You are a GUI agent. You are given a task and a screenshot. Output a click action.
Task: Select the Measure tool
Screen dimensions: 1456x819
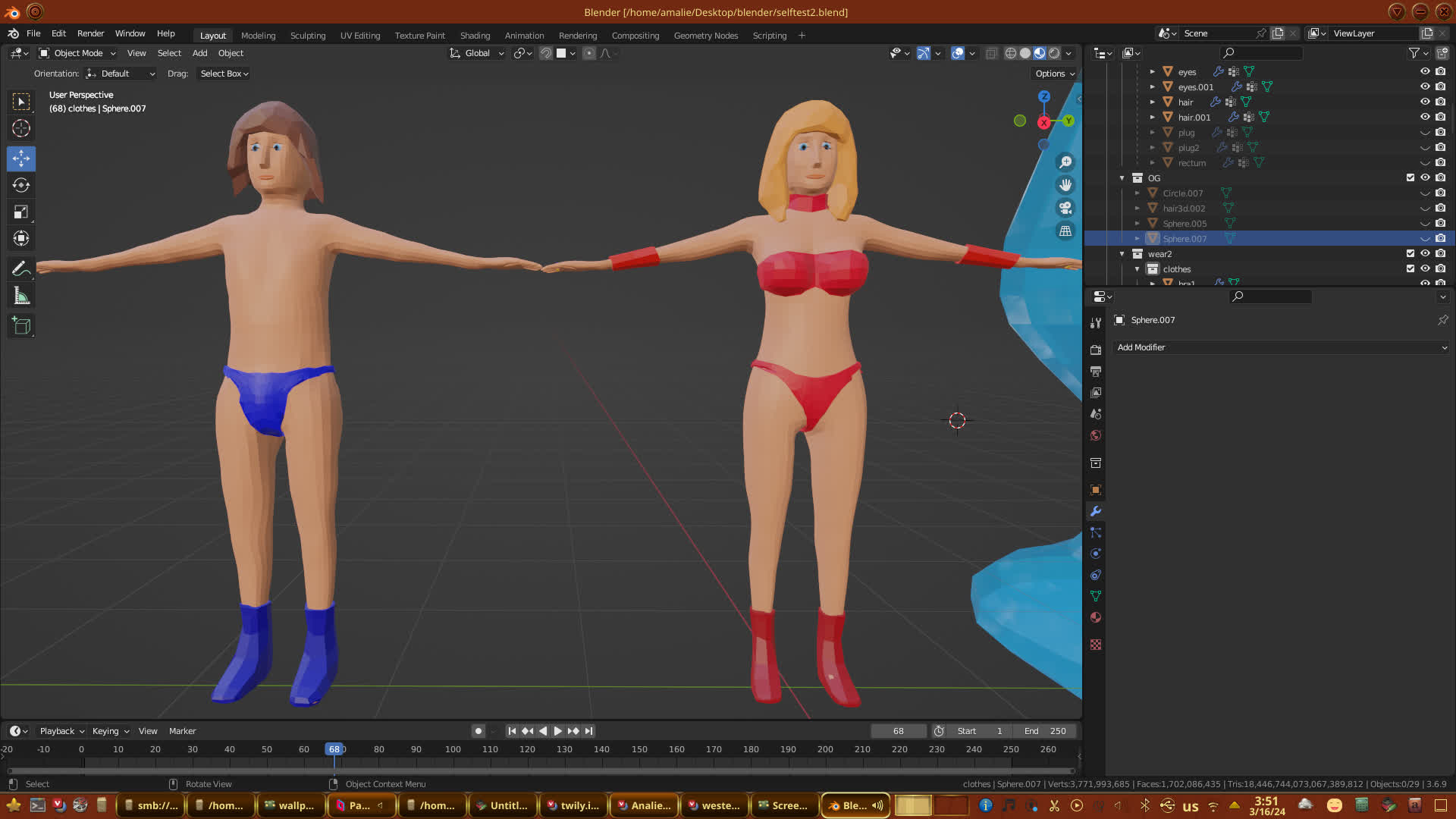(21, 297)
